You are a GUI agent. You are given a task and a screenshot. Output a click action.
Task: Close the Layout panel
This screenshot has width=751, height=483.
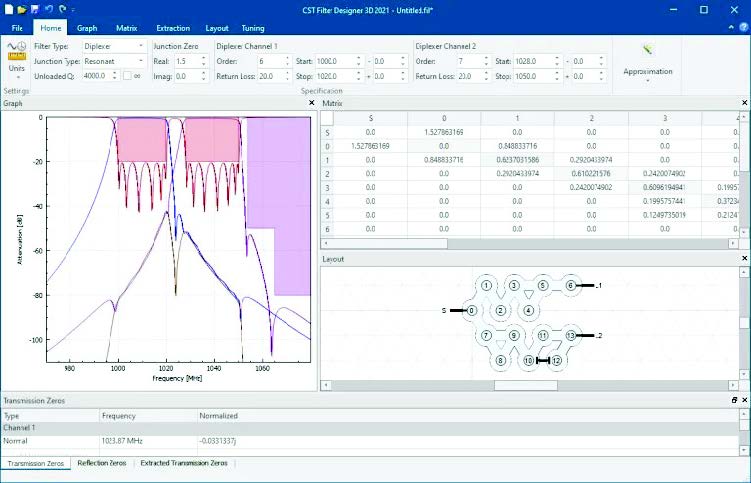tap(744, 258)
